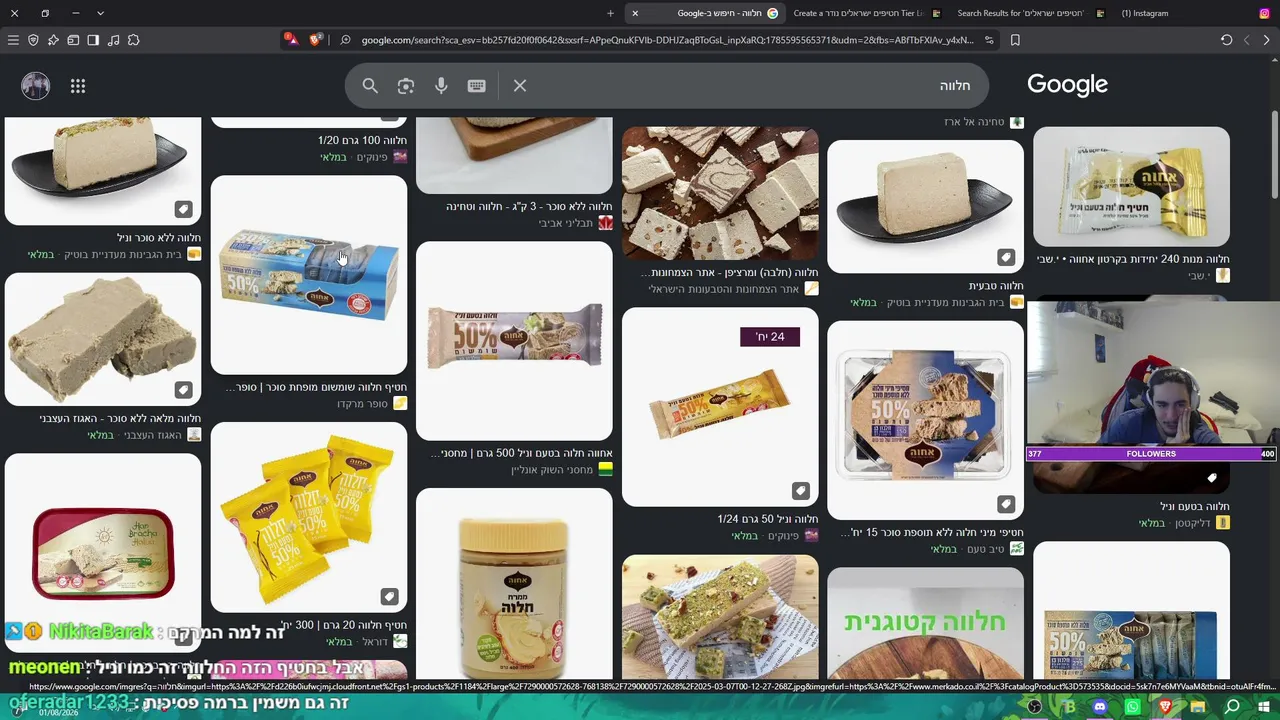Image resolution: width=1280 pixels, height=720 pixels.
Task: Clear the Google search query
Action: click(x=520, y=86)
